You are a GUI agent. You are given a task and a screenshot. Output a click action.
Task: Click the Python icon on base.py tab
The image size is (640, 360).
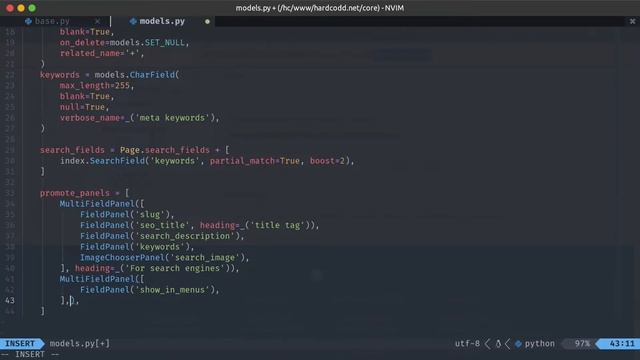(x=28, y=21)
